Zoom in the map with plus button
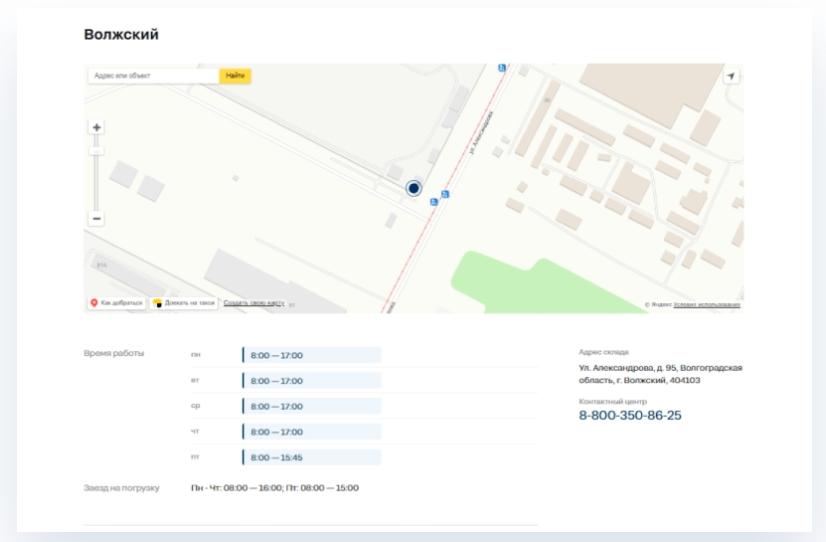The height and width of the screenshot is (542, 826). tap(96, 128)
